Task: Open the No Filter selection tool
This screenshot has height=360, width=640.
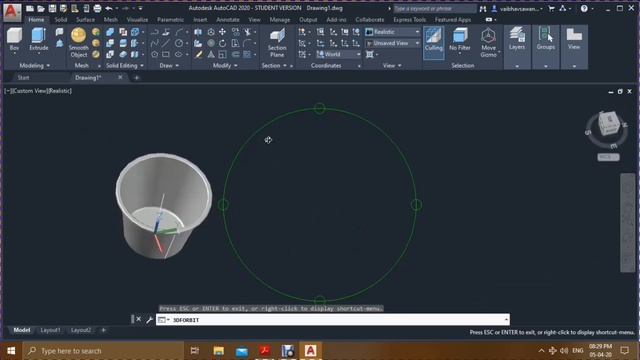Action: coord(460,40)
